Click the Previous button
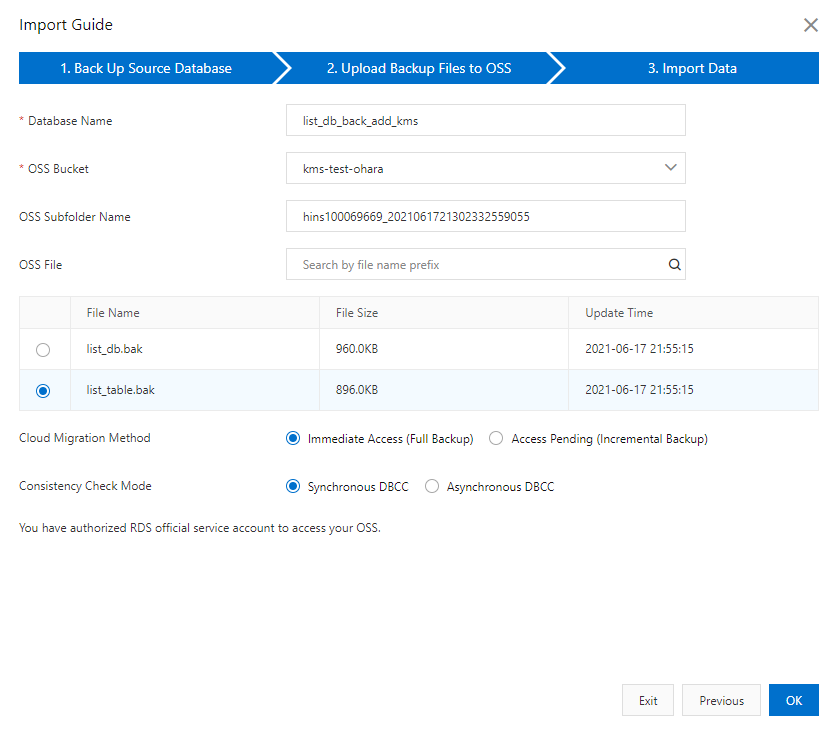836x730 pixels. coord(721,701)
